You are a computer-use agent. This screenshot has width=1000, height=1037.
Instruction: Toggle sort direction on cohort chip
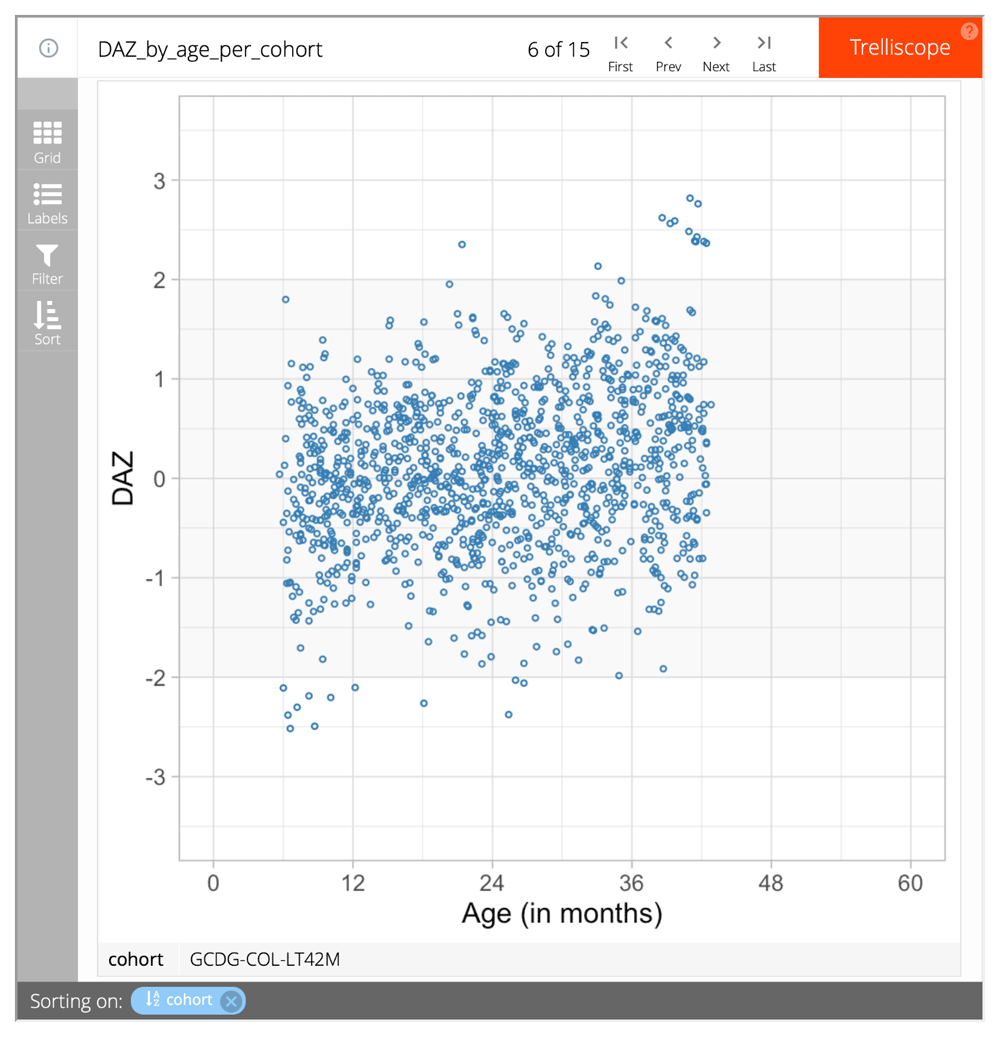pos(153,1000)
